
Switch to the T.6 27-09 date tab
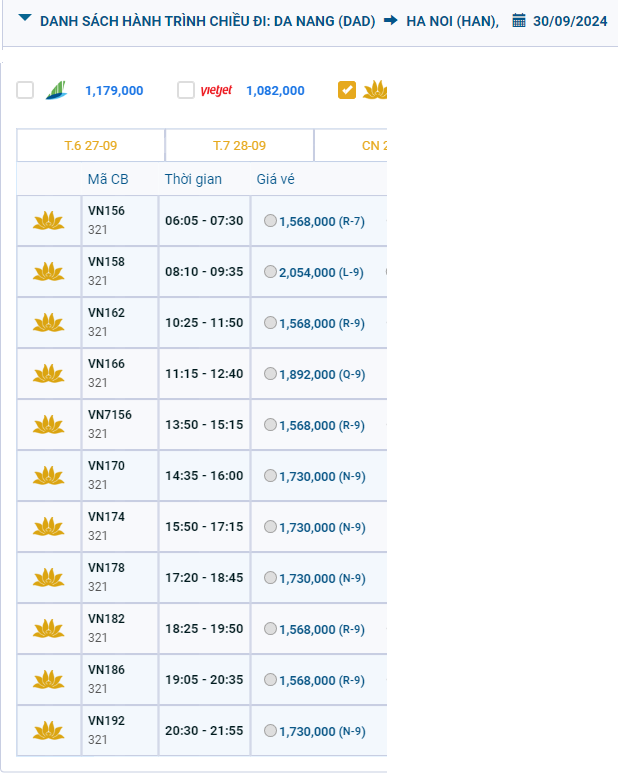(90, 145)
